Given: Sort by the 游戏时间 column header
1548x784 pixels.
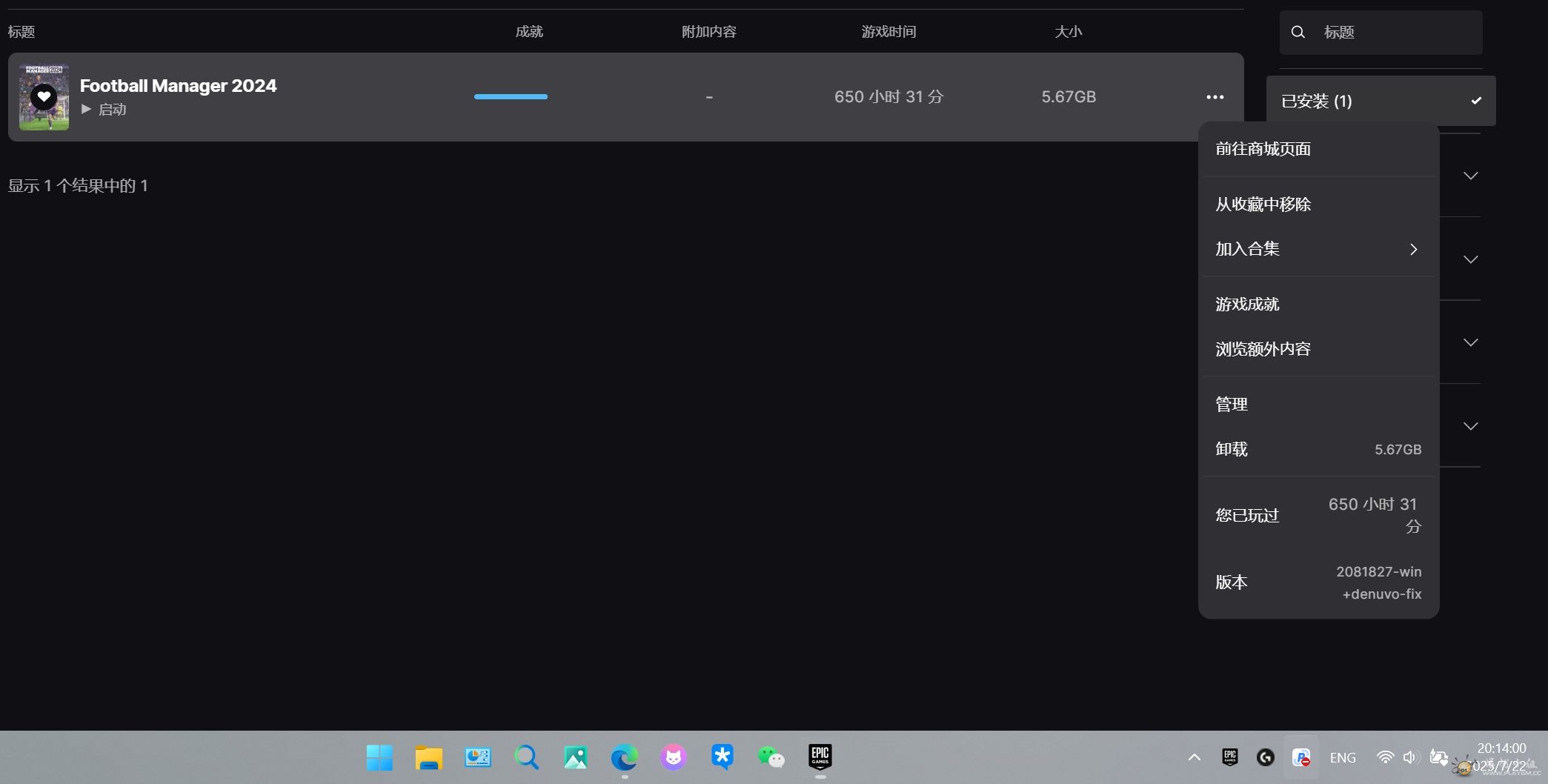Looking at the screenshot, I should [888, 32].
